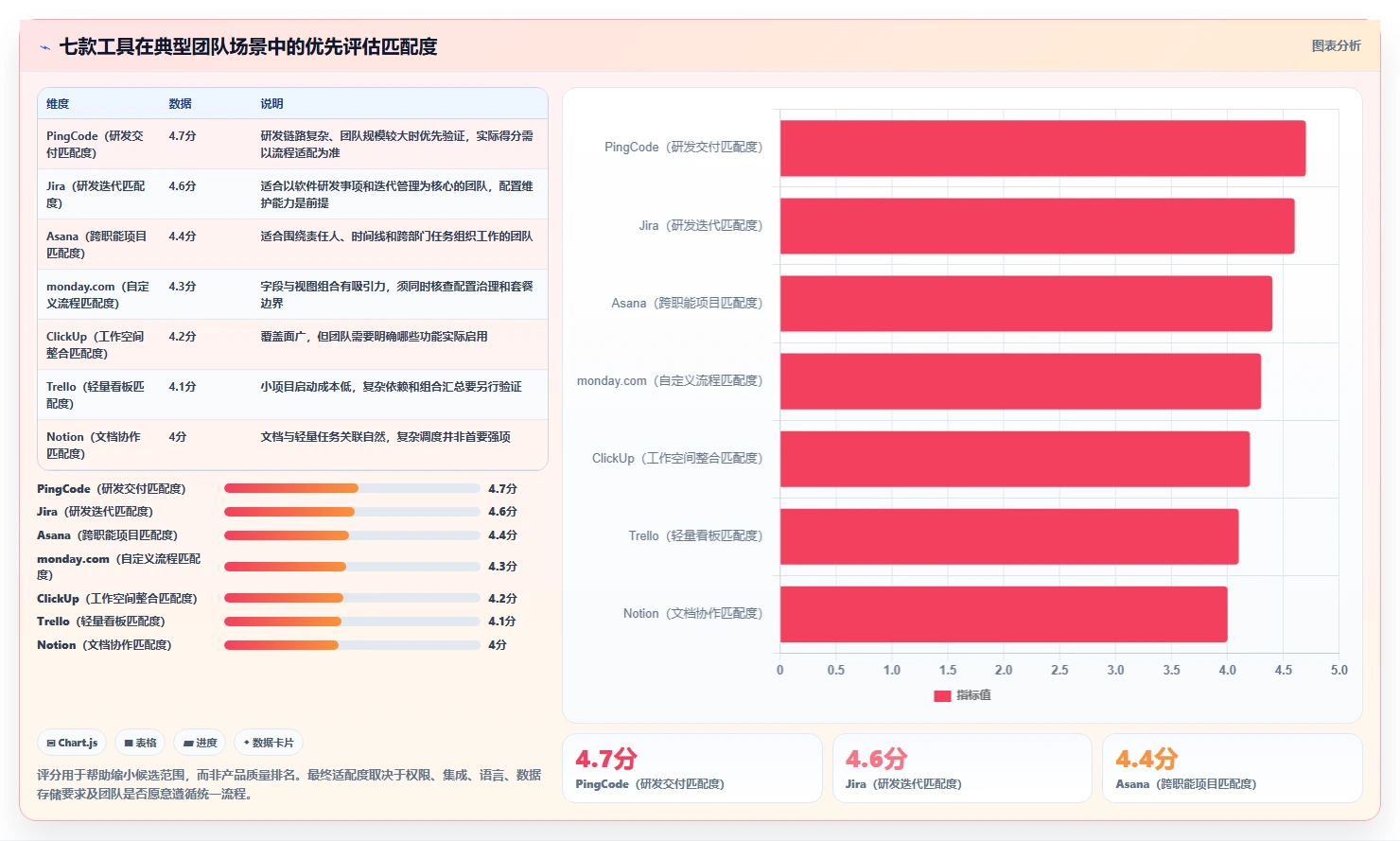Select the Trello table row name cell
Viewport: 1400px width, 841px height.
[98, 395]
